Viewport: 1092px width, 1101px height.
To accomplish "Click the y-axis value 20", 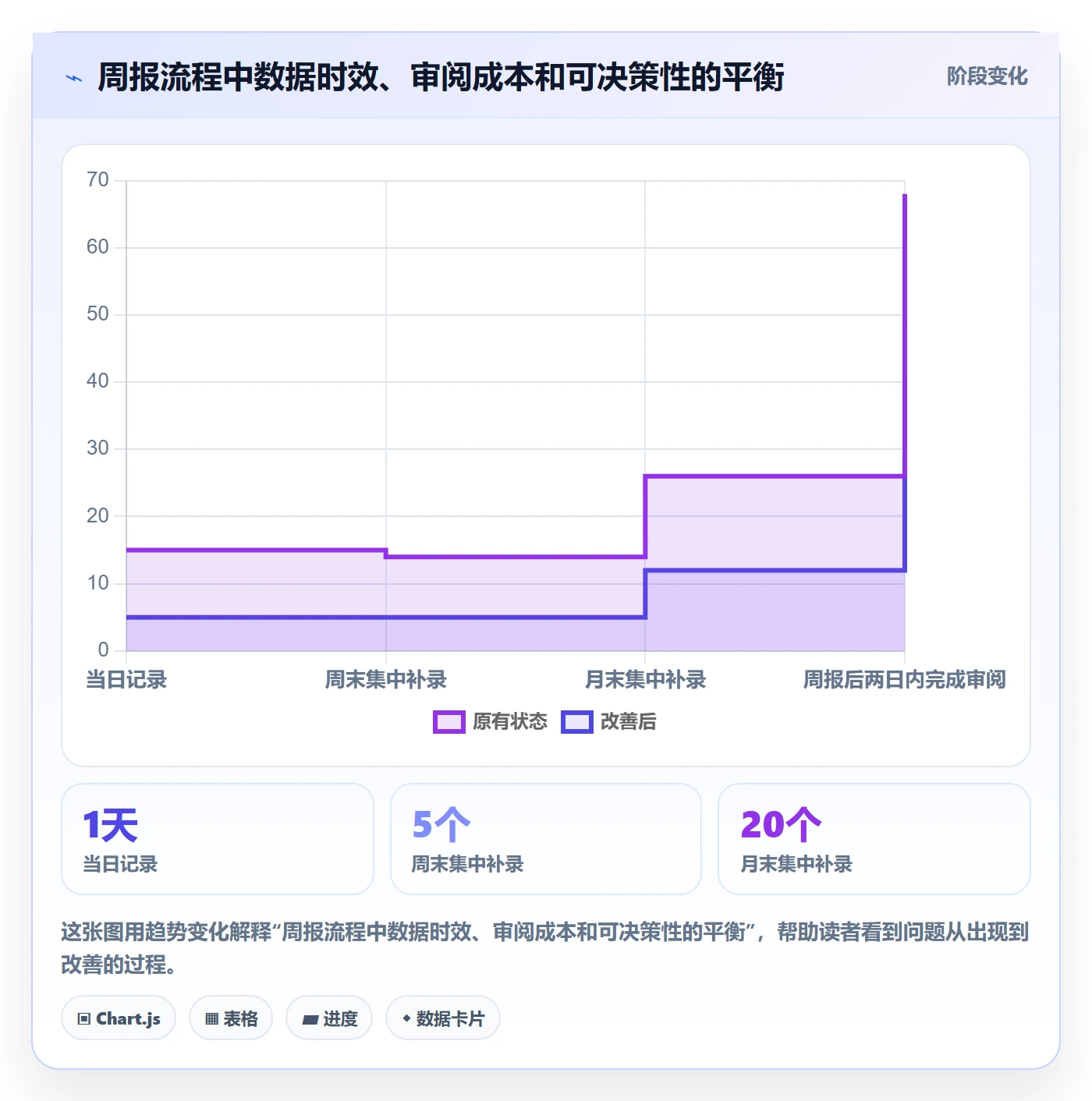I will click(x=97, y=515).
